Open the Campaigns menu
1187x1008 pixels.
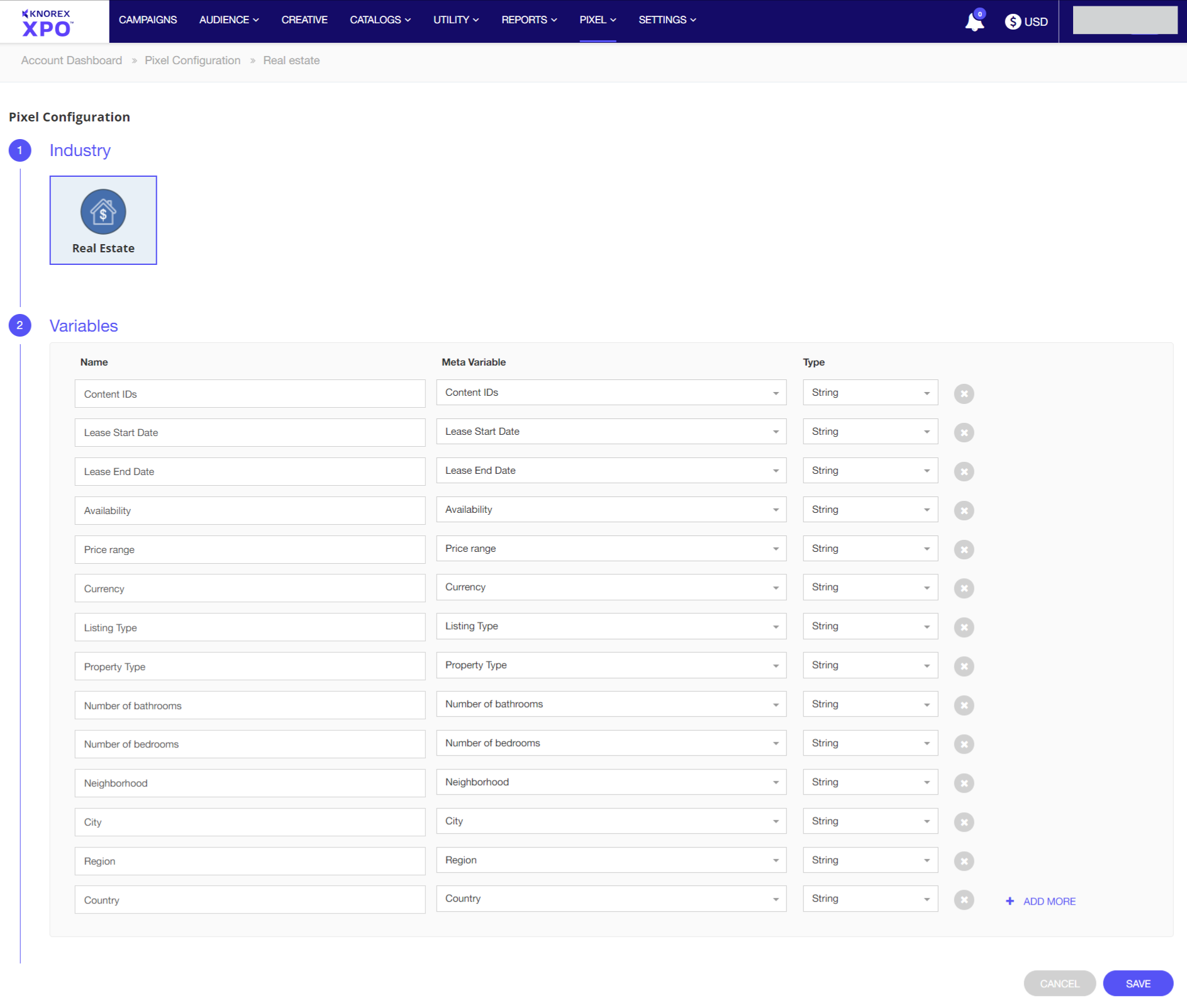pyautogui.click(x=148, y=20)
